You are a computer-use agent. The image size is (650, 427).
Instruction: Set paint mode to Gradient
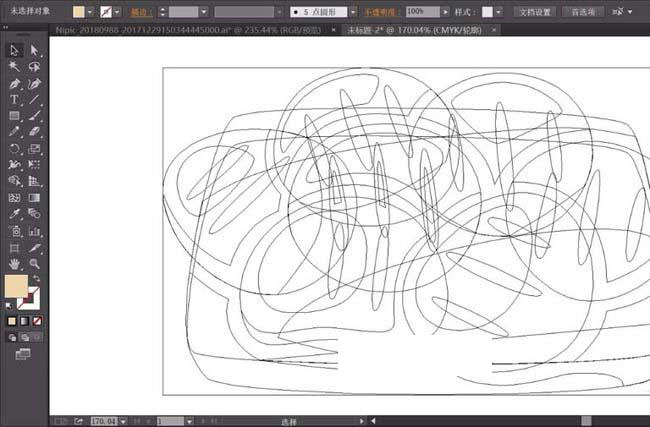click(24, 321)
